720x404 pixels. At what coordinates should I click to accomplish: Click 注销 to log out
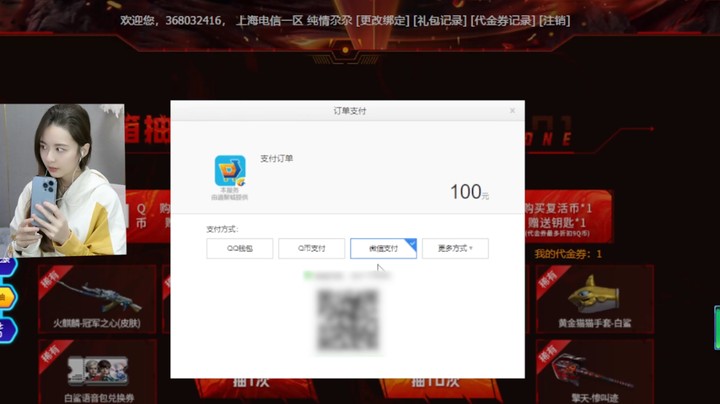point(555,21)
